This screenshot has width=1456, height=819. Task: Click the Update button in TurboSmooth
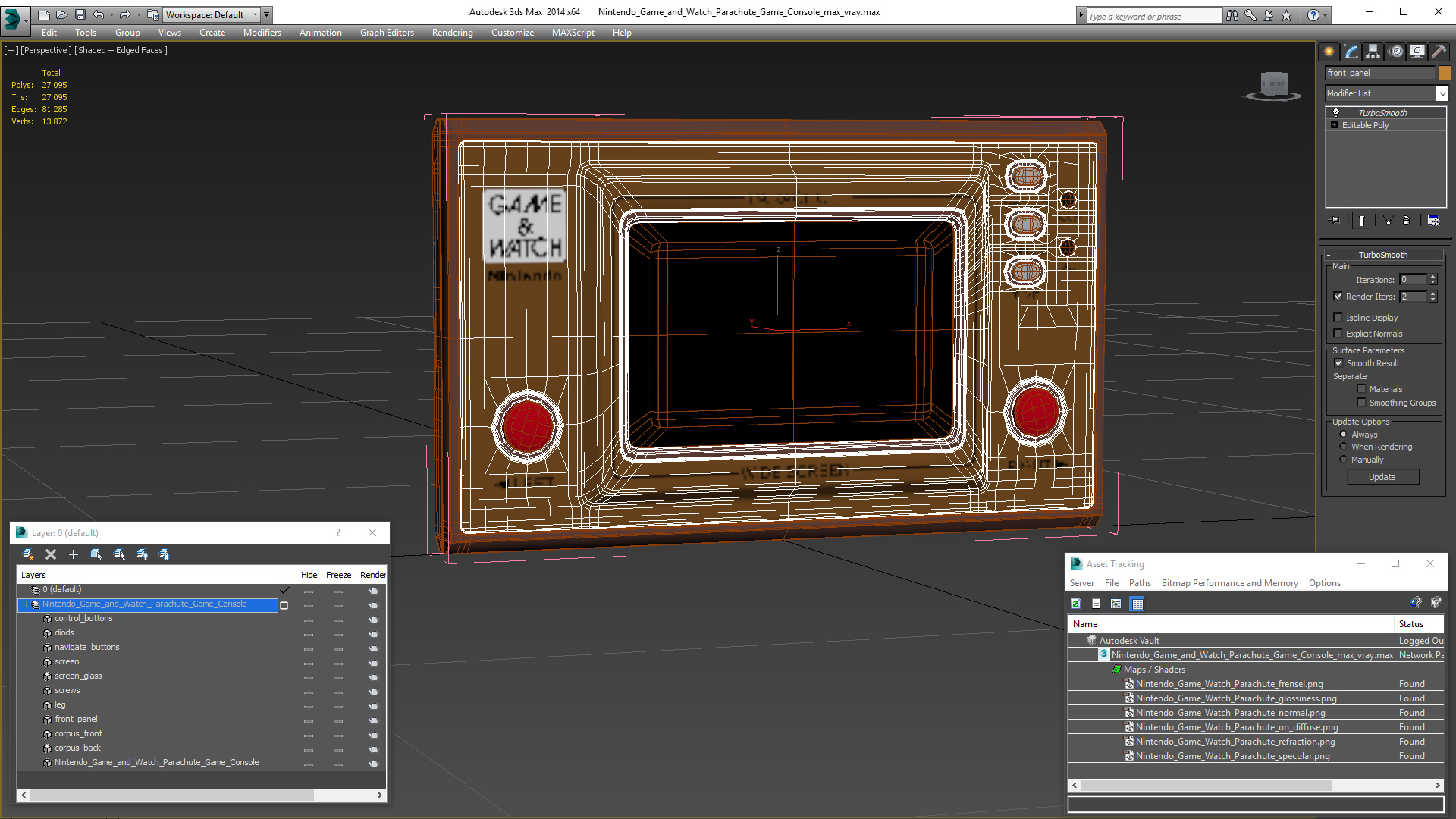pyautogui.click(x=1381, y=477)
